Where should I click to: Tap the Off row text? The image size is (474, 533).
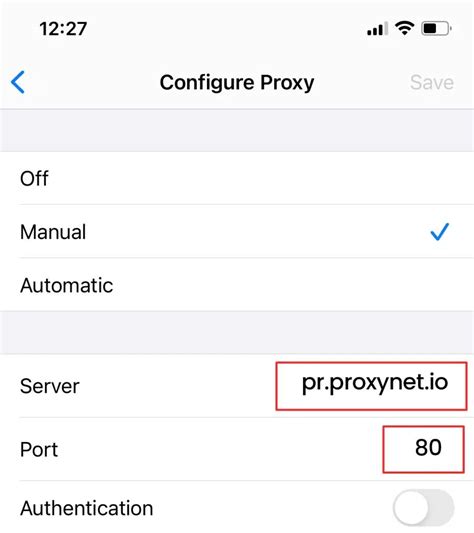[x=34, y=178]
